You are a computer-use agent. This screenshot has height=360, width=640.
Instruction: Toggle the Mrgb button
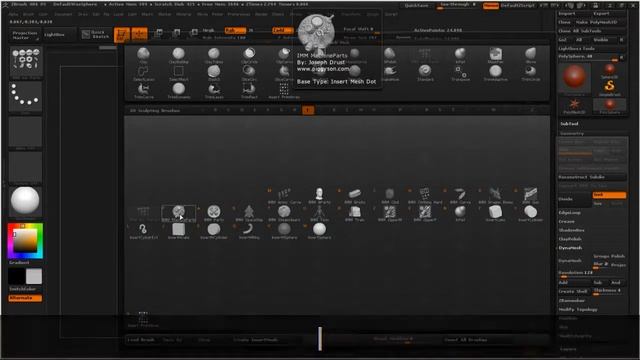[209, 30]
